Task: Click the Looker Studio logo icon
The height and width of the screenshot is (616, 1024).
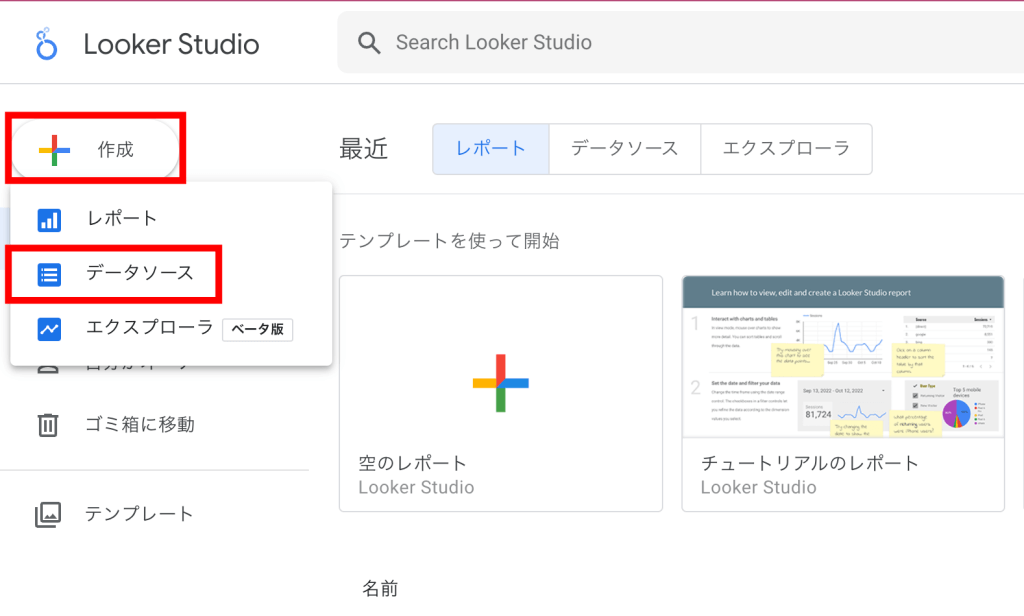Action: tap(46, 44)
